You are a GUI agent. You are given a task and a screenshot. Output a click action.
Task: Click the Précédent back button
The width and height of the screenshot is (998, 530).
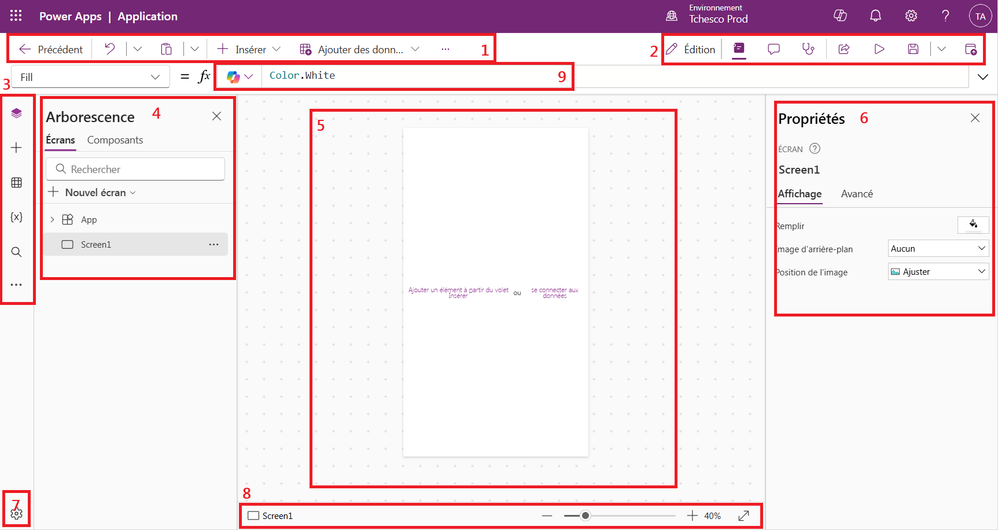click(51, 49)
